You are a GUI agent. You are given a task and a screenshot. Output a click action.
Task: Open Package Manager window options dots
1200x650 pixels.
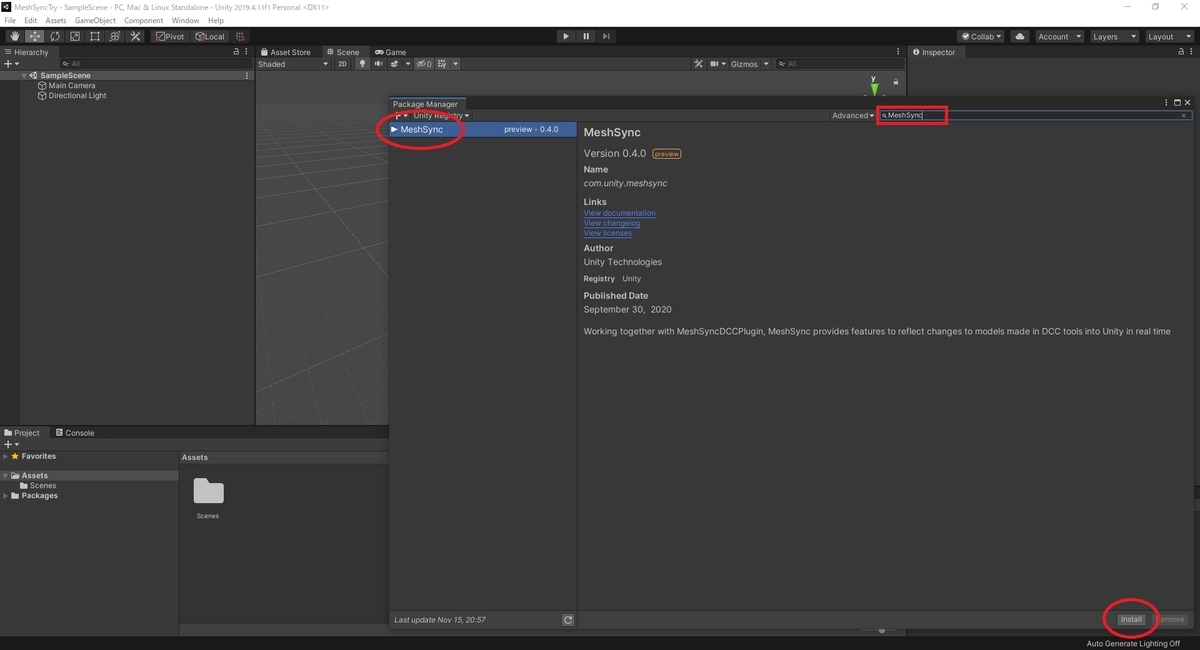click(x=1166, y=103)
